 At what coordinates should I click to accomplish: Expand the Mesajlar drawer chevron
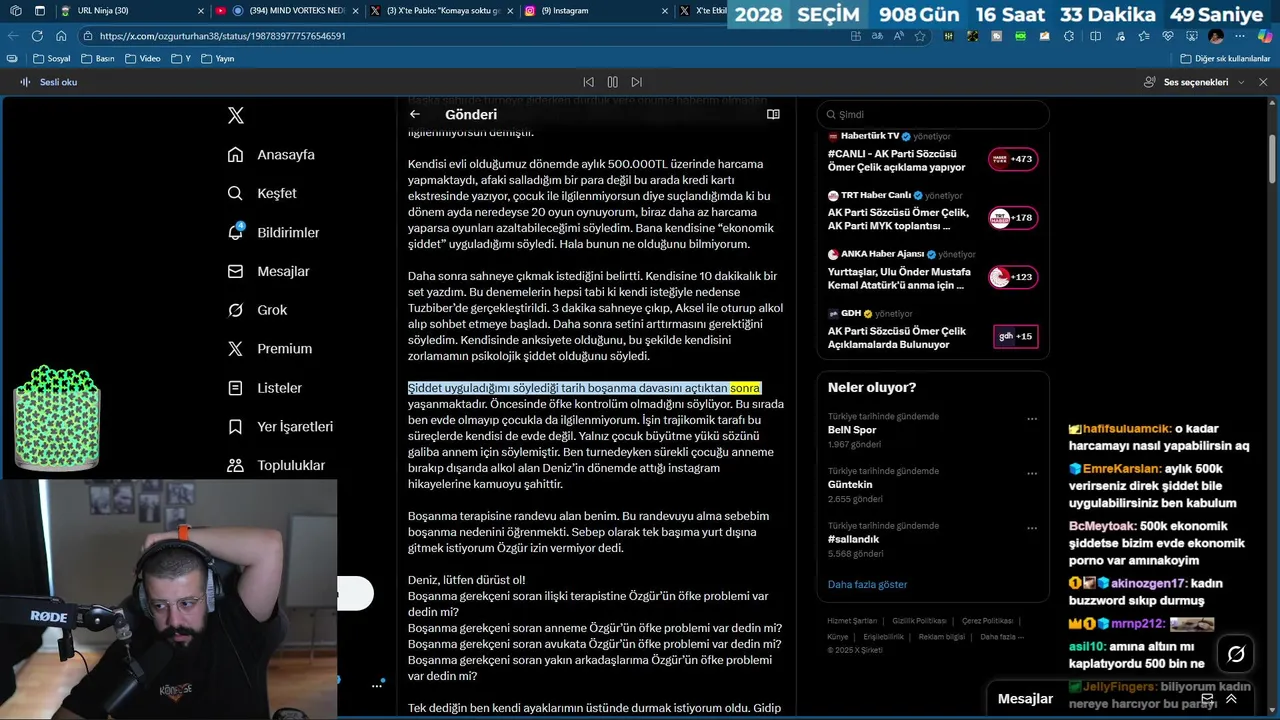pos(1231,699)
